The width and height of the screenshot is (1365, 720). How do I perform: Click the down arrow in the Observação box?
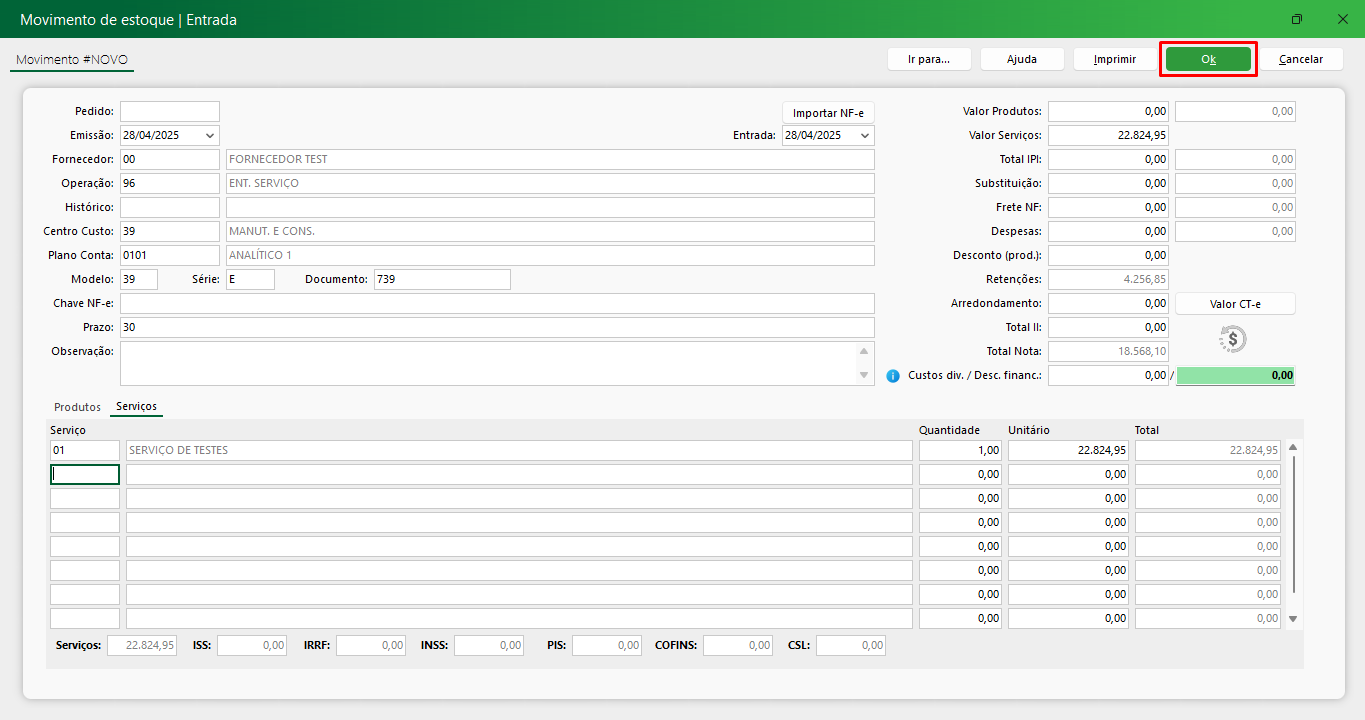point(864,376)
